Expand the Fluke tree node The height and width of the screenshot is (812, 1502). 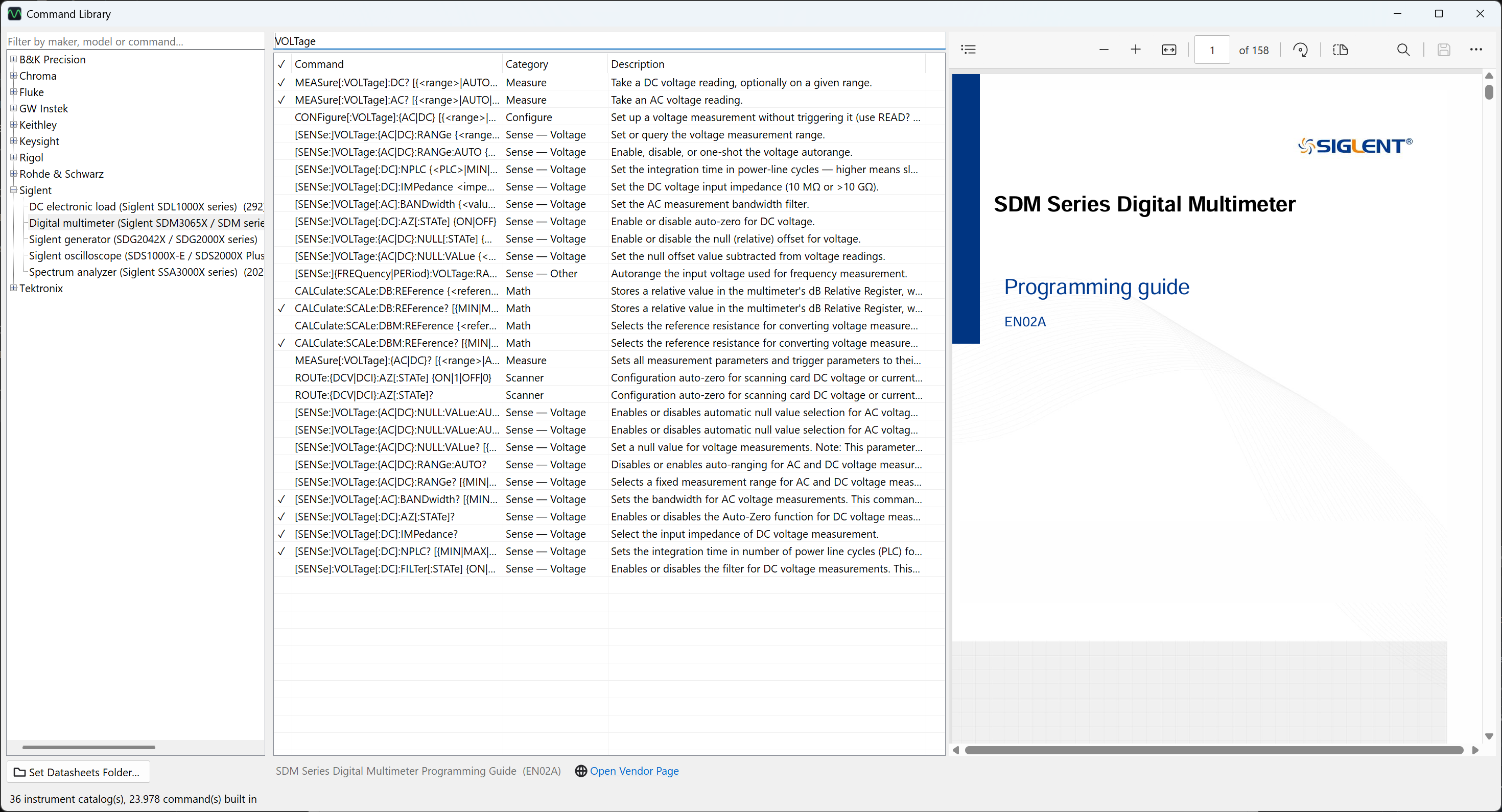pos(13,92)
